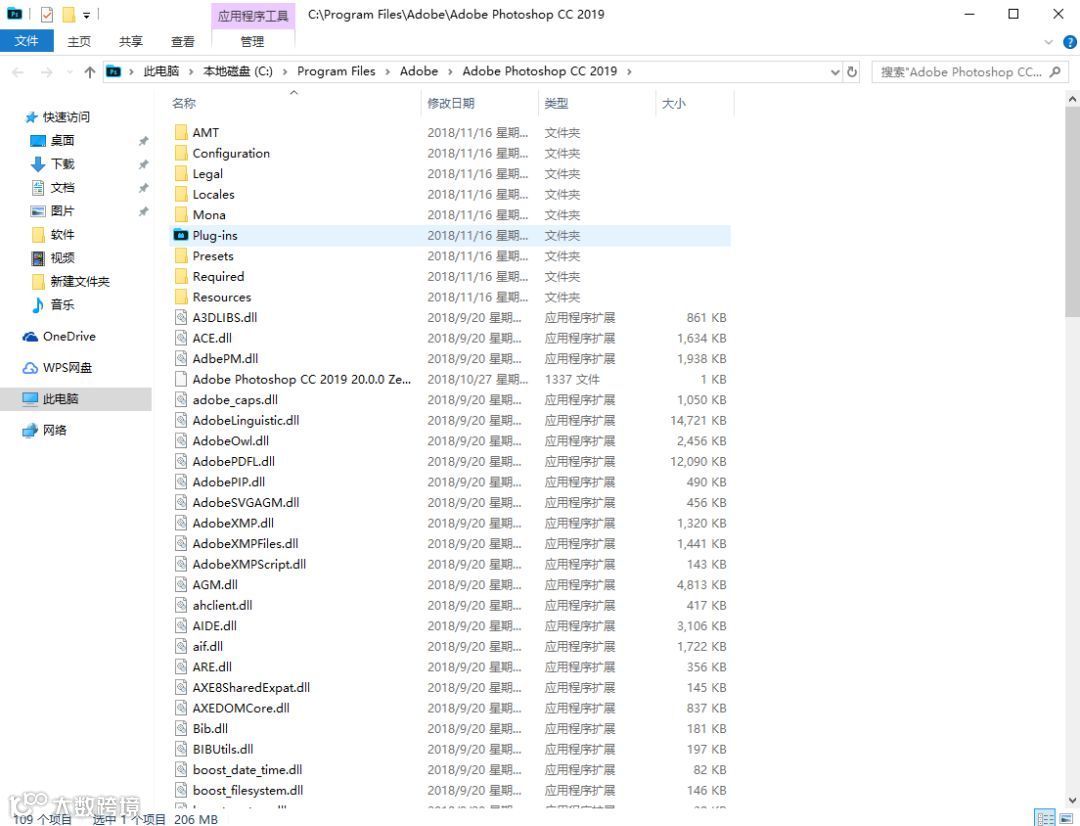
Task: Click the scrollbar down arrow
Action: (1072, 800)
